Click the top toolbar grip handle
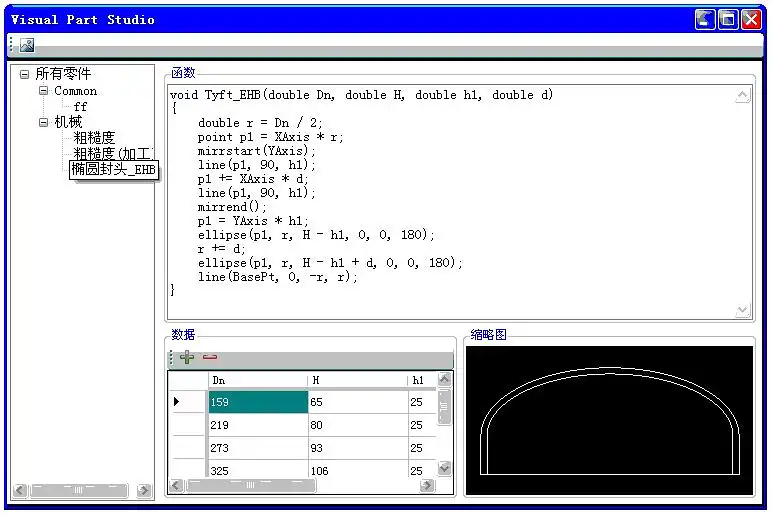 (12, 45)
